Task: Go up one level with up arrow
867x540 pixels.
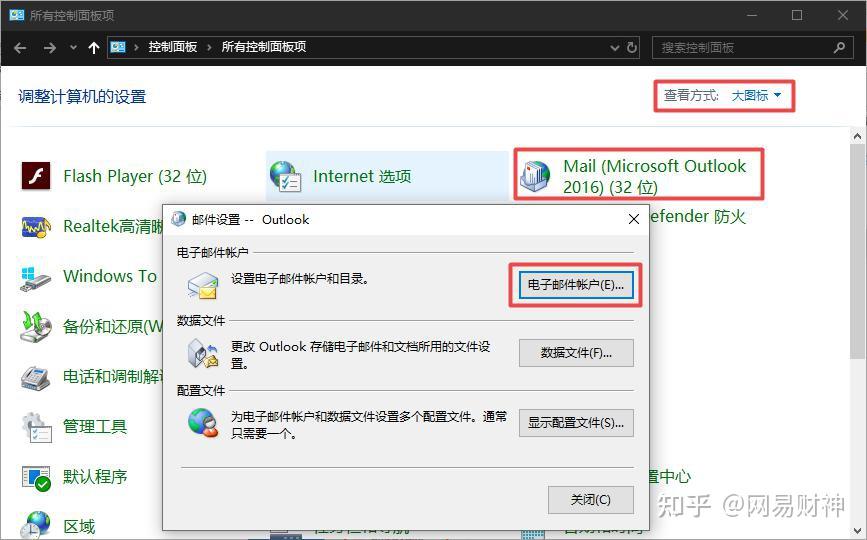Action: click(x=94, y=48)
